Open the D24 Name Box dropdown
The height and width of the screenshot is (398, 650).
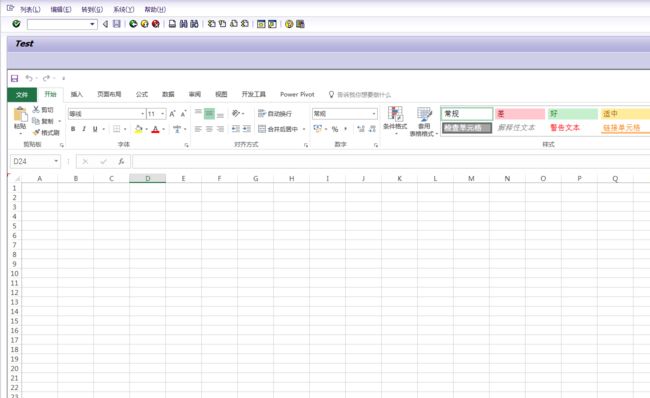[56, 161]
